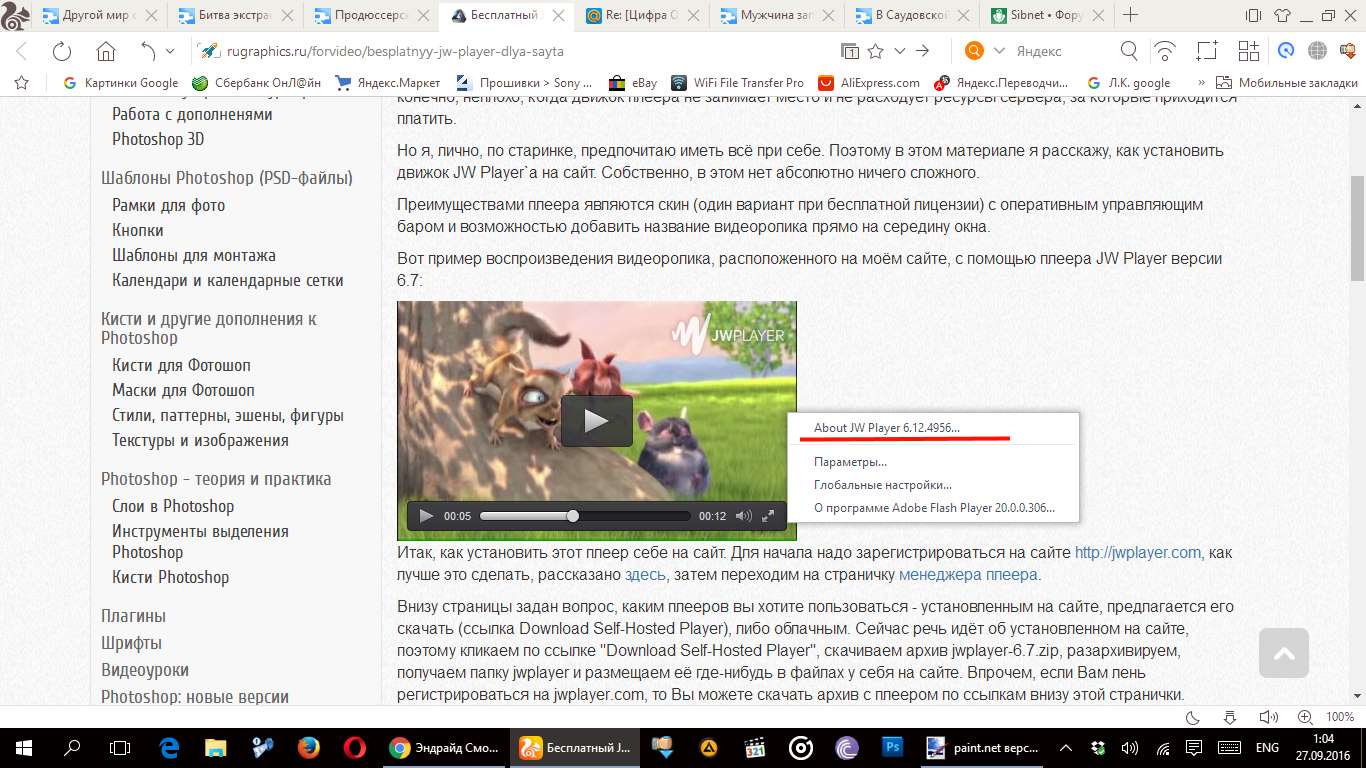
Task: Open "Слои в Photoshop" sidebar link
Action: point(173,506)
